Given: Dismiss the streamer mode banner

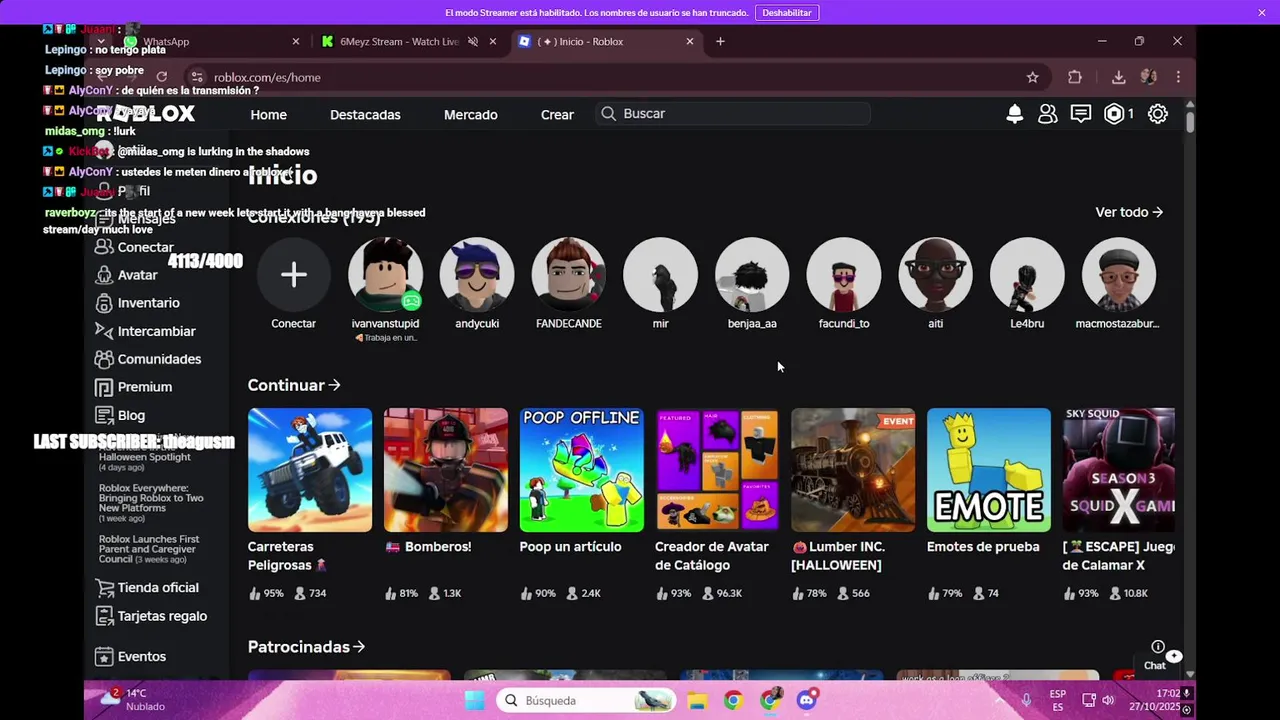Looking at the screenshot, I should [x=1262, y=13].
